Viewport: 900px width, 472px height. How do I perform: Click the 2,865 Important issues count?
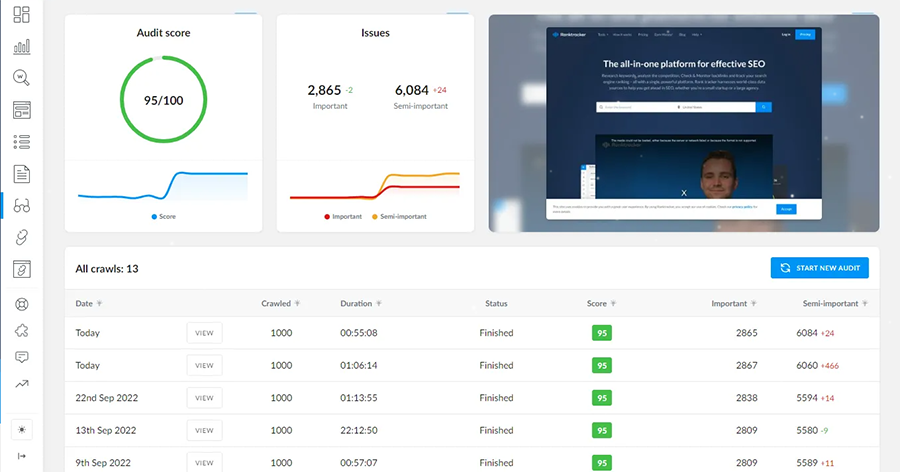coord(324,90)
